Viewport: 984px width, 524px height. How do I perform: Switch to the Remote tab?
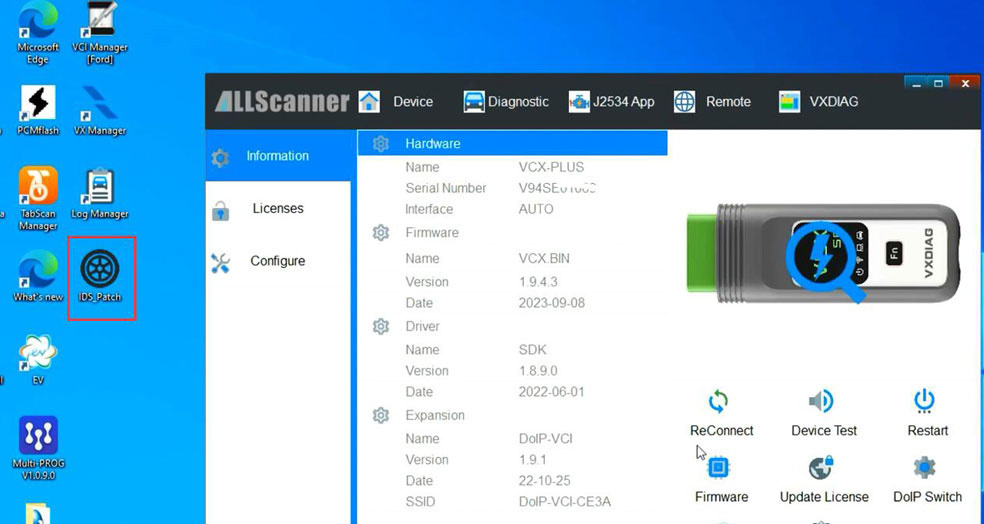pos(728,102)
